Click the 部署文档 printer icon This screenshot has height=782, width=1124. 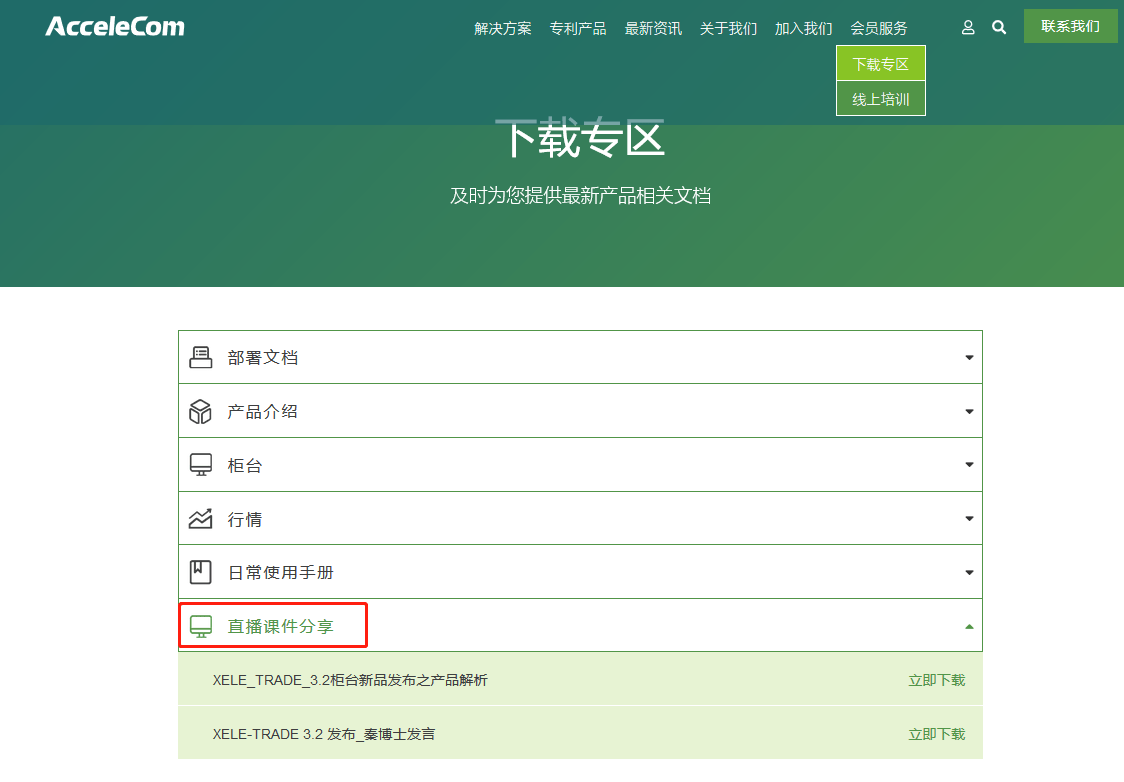pyautogui.click(x=201, y=357)
